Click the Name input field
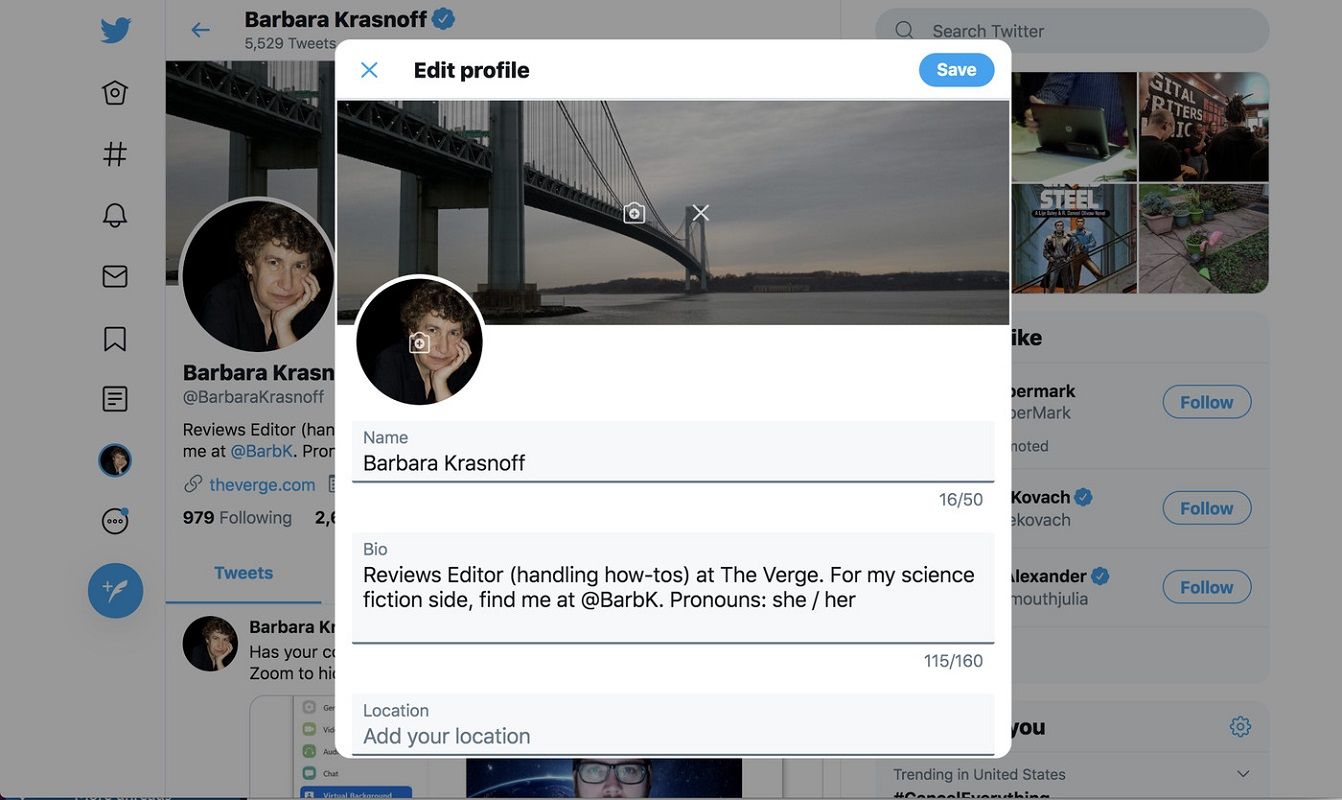Image resolution: width=1342 pixels, height=800 pixels. pyautogui.click(x=672, y=462)
